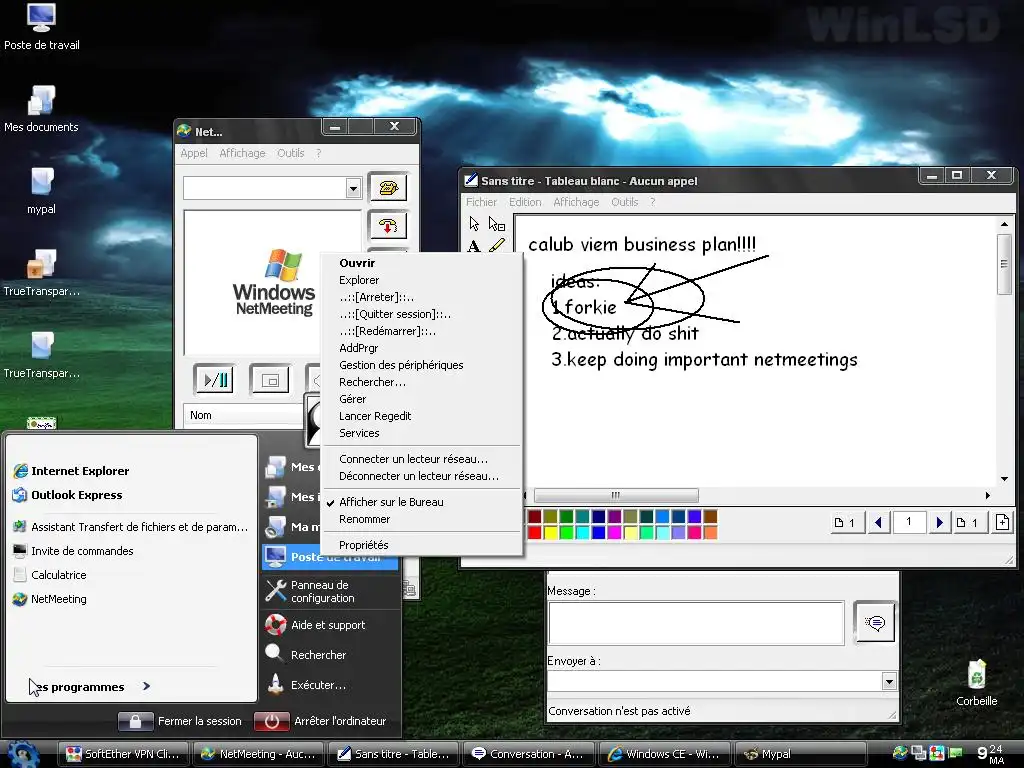The height and width of the screenshot is (768, 1024).
Task: Expand Tous les programmes arrow
Action: (146, 686)
